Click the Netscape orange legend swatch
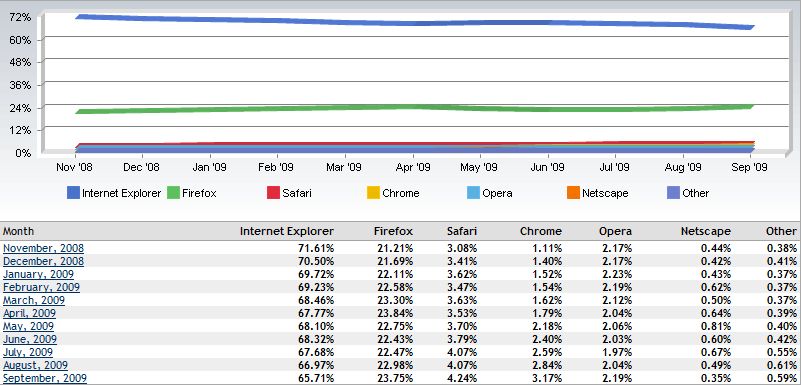This screenshot has width=801, height=385. click(574, 193)
